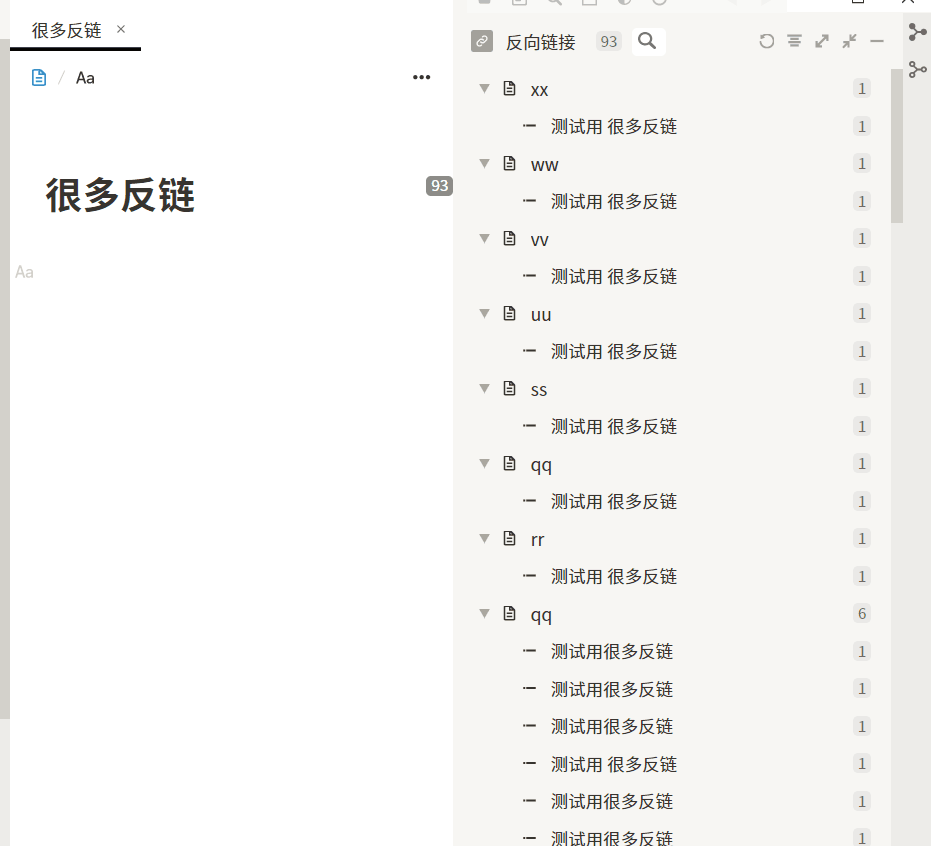The width and height of the screenshot is (931, 846).
Task: Collapse the ss backlink group
Action: coord(484,388)
